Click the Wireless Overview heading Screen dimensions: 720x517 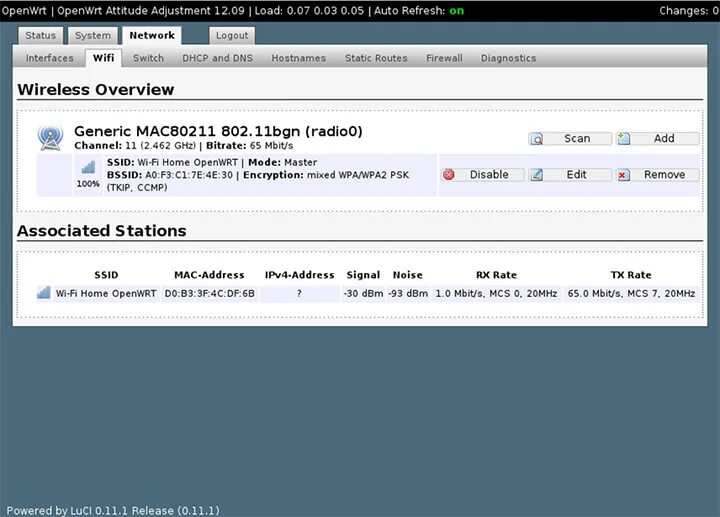tap(96, 90)
